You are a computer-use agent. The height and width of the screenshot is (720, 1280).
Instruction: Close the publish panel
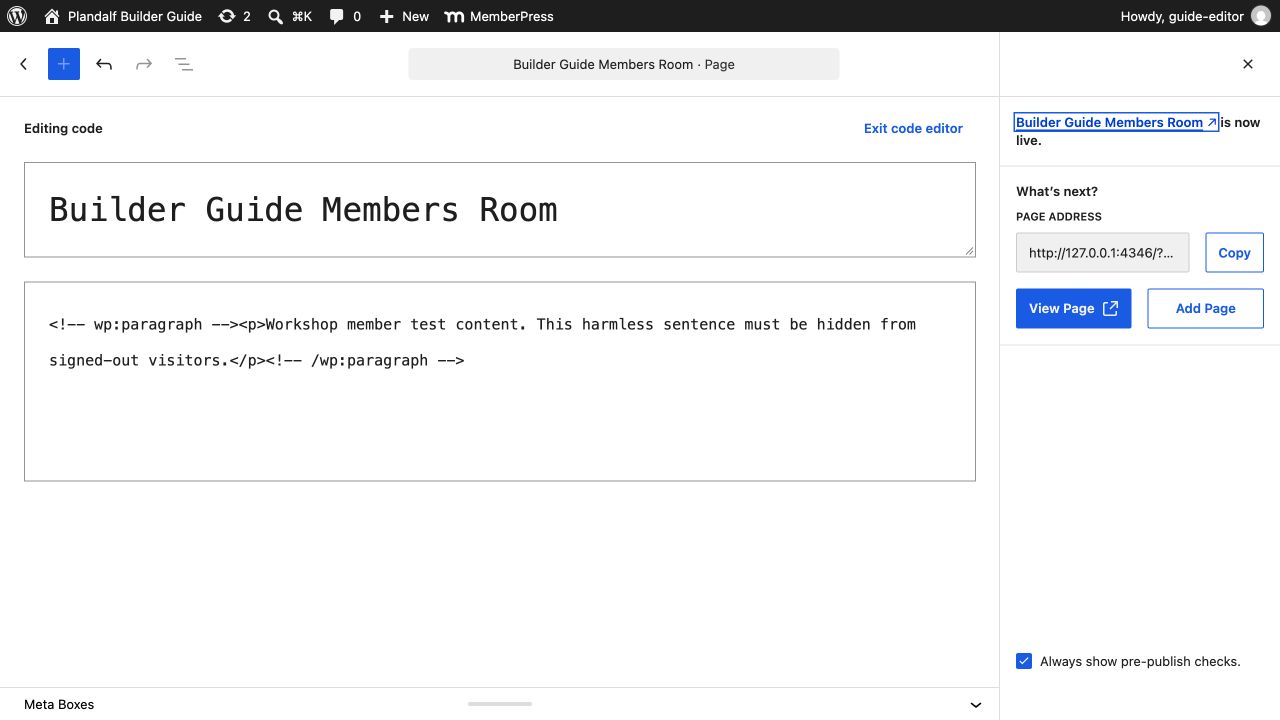(x=1248, y=64)
